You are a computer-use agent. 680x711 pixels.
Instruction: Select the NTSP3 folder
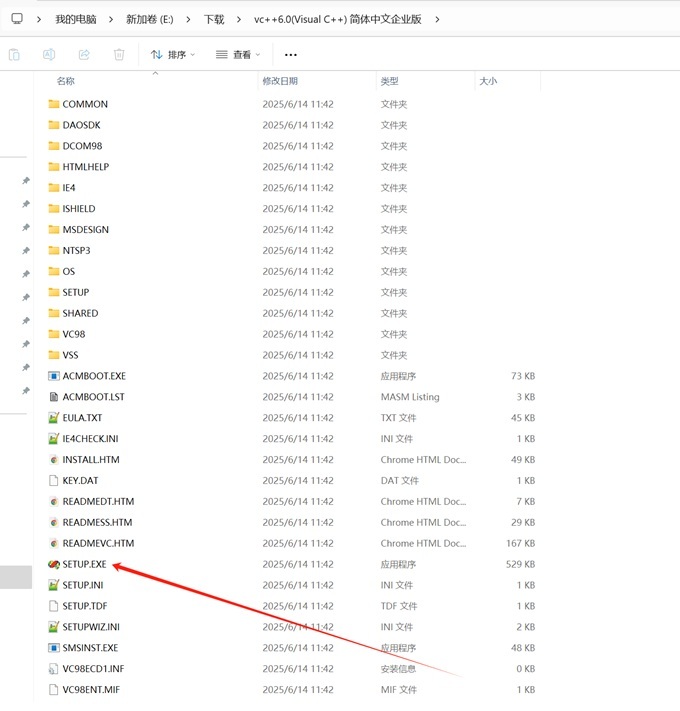(x=69, y=250)
